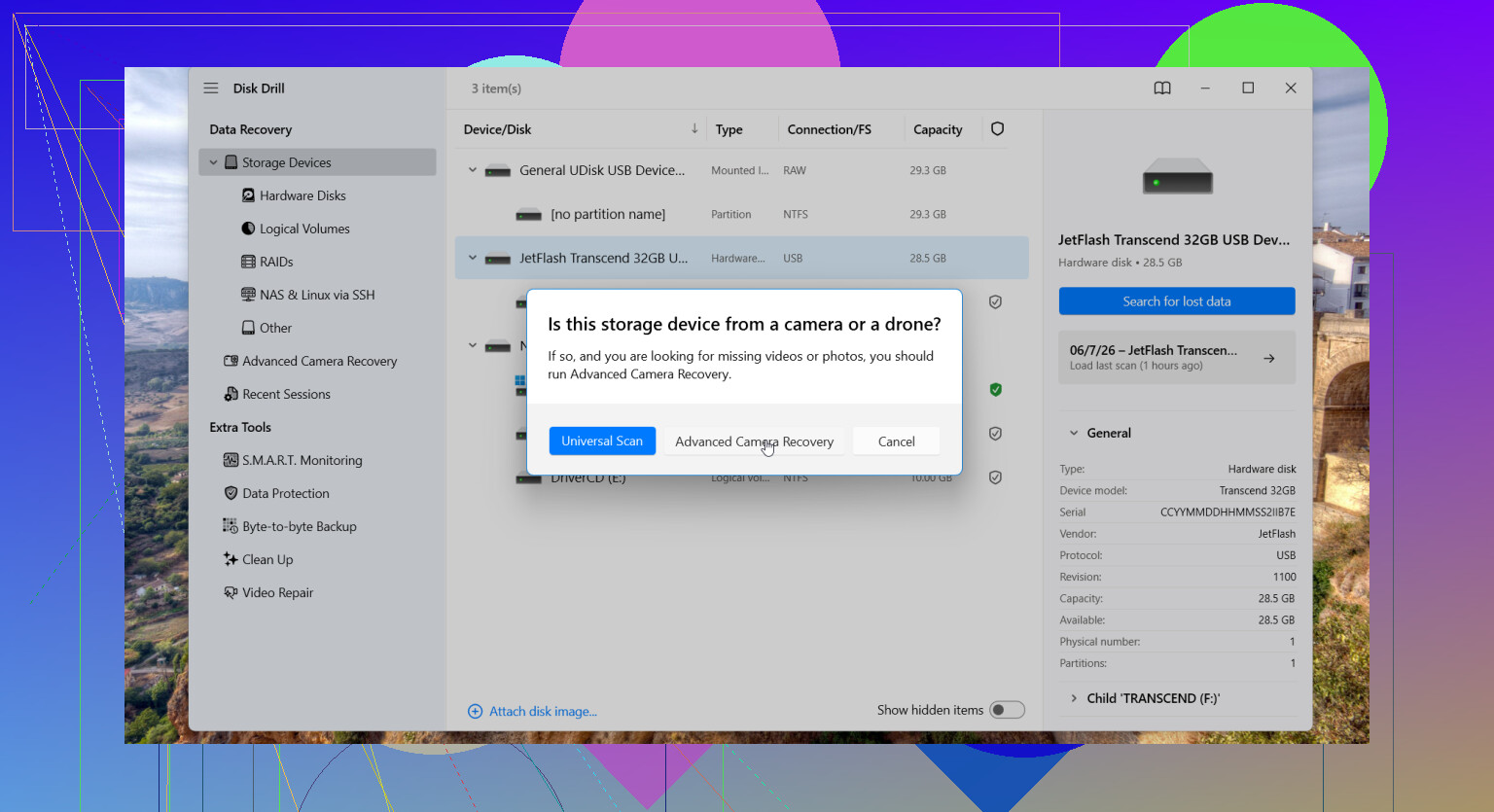1494x812 pixels.
Task: Click the drive image in the details panel
Action: [1177, 176]
